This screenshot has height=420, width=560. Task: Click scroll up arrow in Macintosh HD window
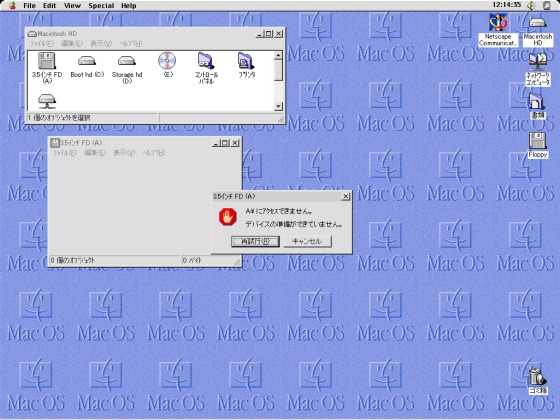click(x=279, y=55)
